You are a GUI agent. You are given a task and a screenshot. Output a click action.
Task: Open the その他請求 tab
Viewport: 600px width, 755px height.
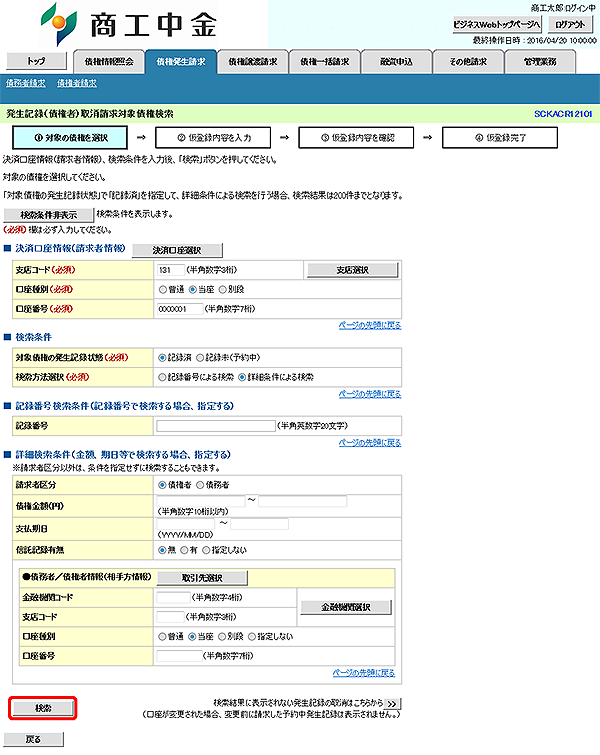468,62
